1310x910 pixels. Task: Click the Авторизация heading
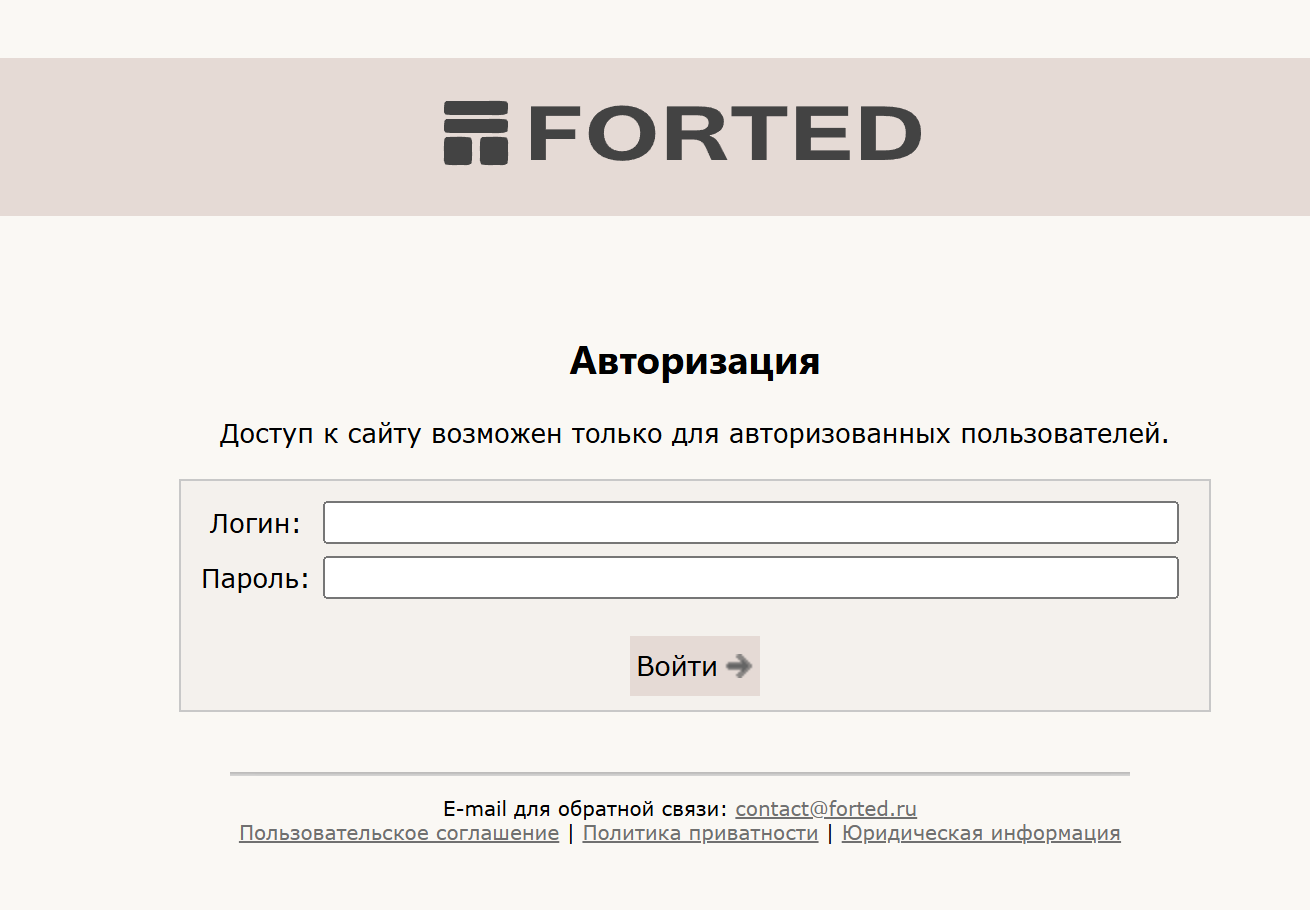(x=695, y=361)
